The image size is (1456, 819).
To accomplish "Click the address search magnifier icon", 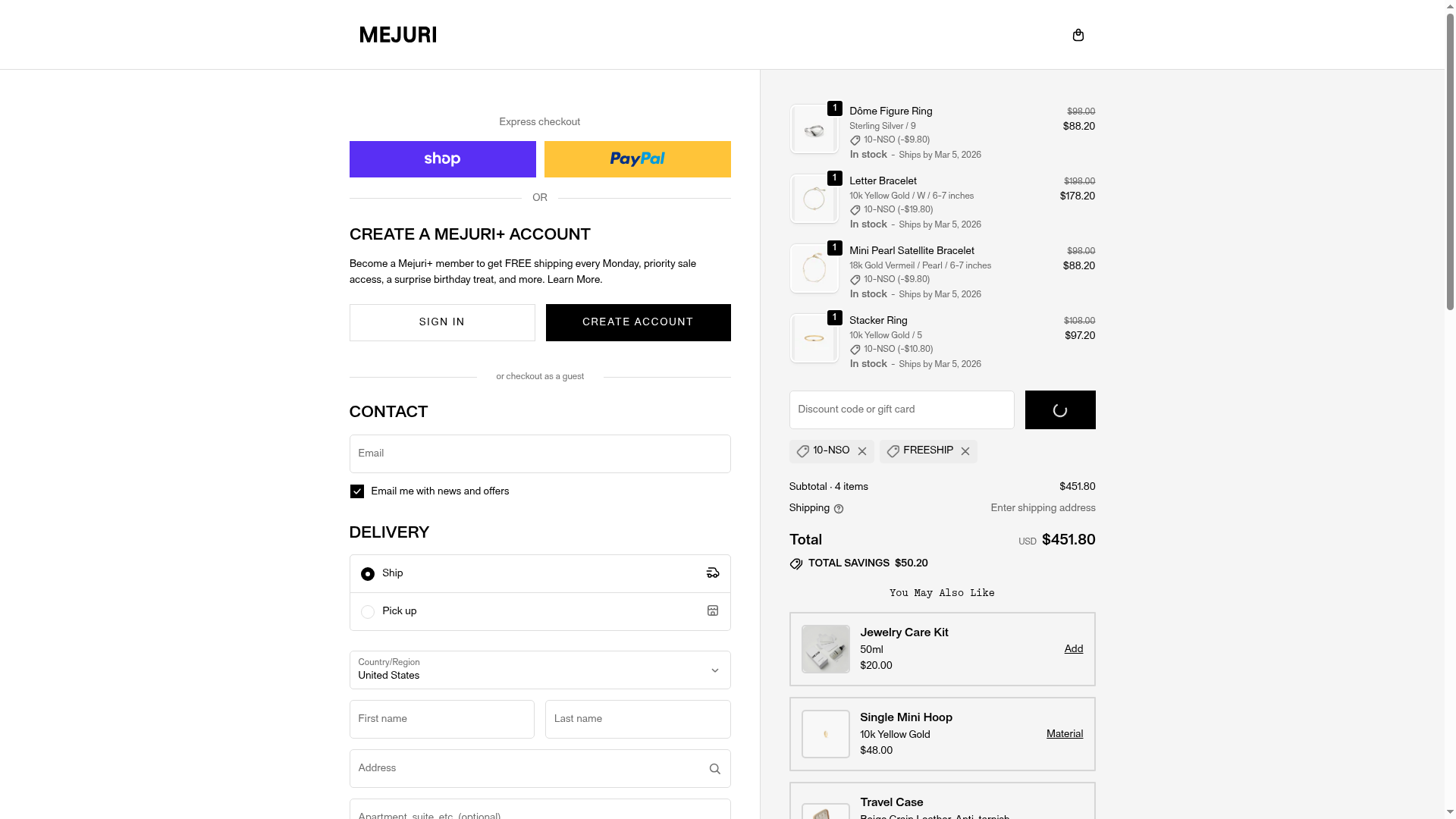I will pyautogui.click(x=714, y=769).
